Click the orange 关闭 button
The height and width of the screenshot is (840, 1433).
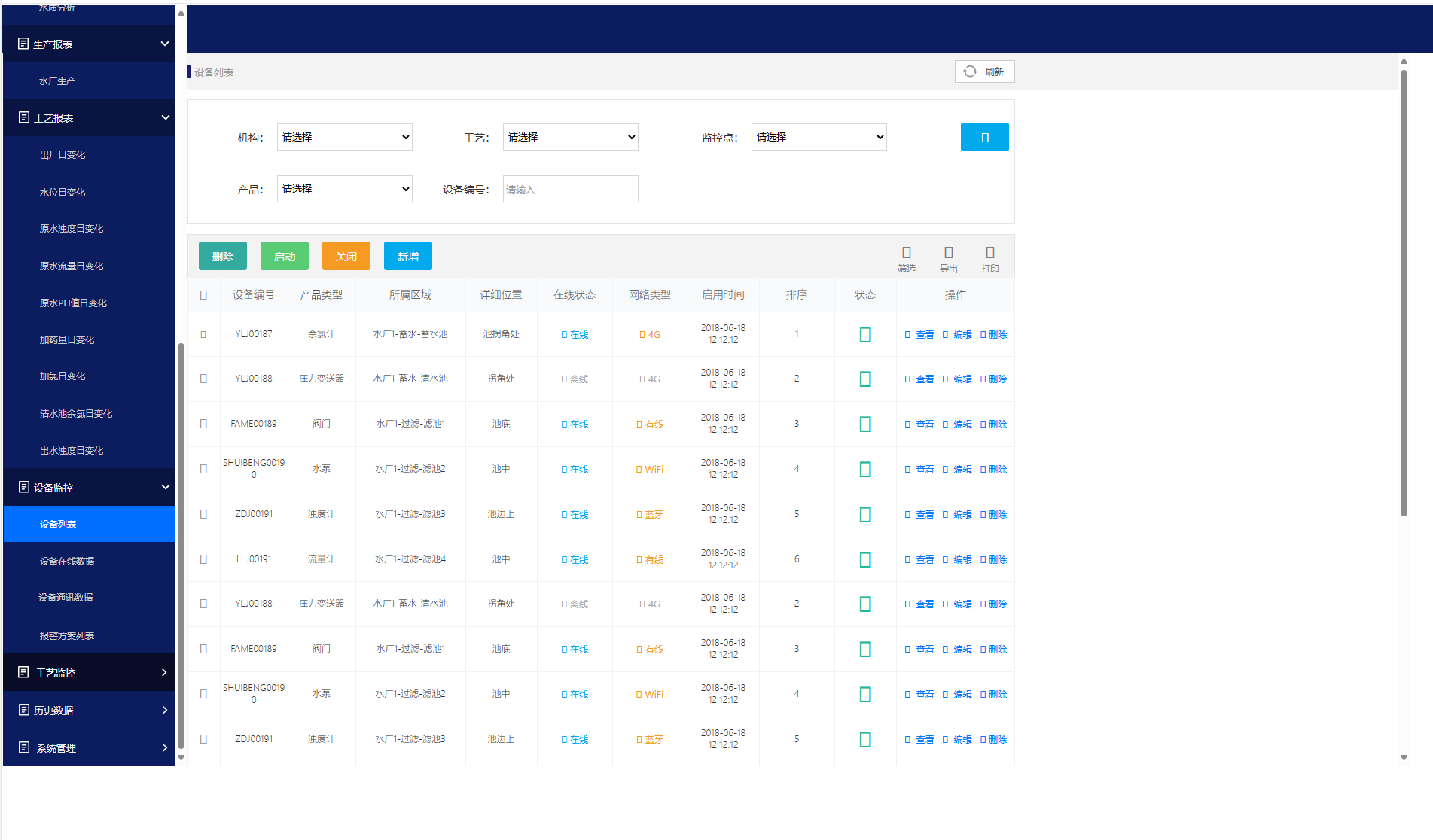(x=346, y=256)
